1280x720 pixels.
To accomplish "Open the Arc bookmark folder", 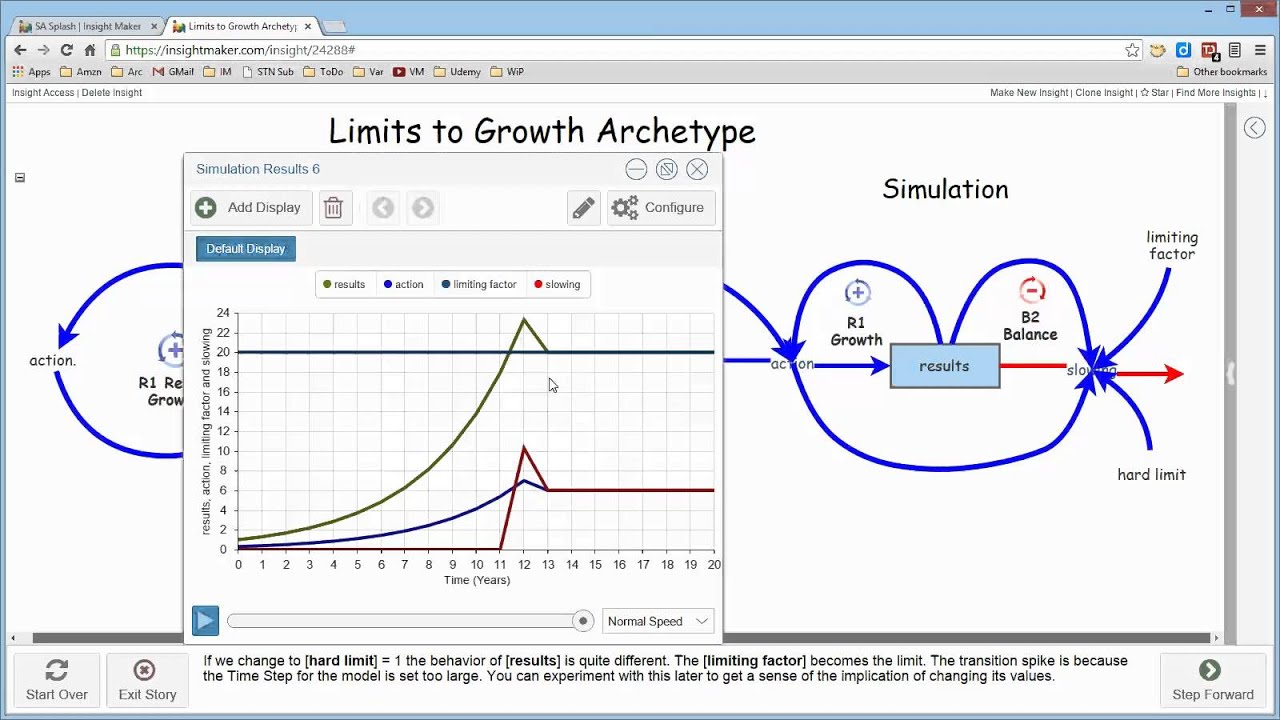I will 127,72.
